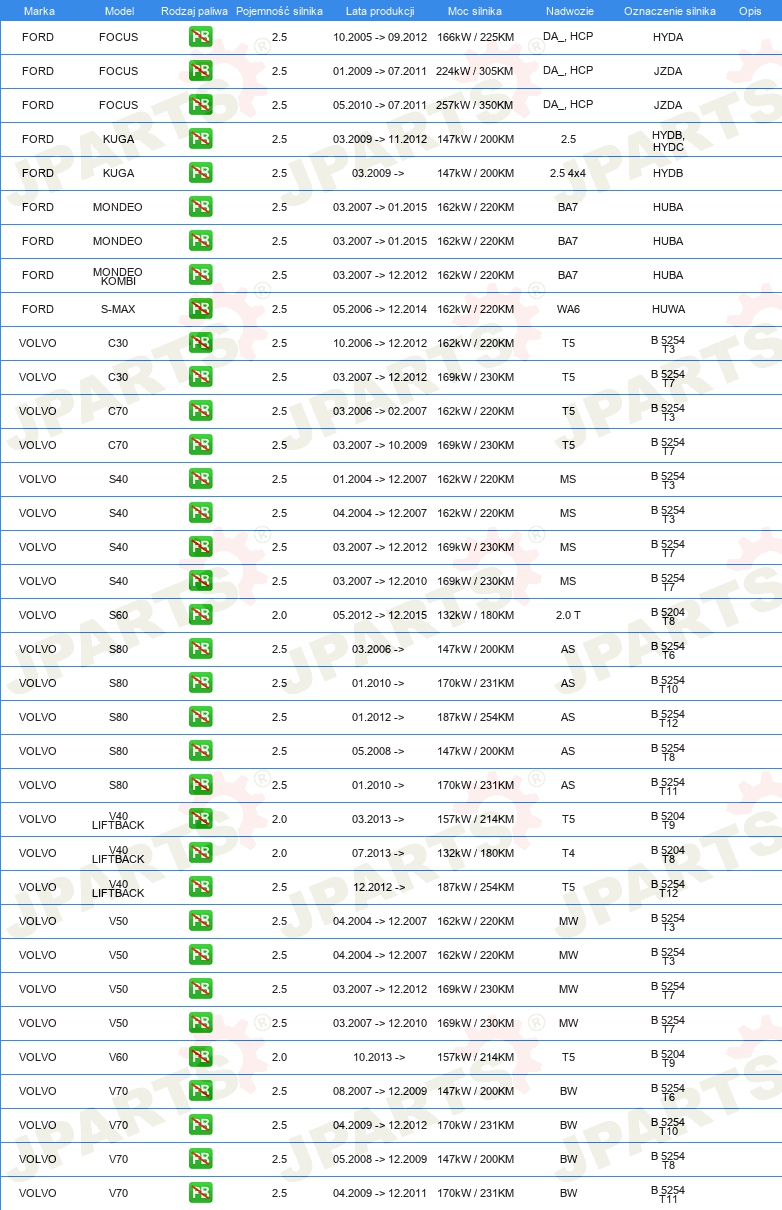This screenshot has height=1210, width=782.
Task: Select the fuel icon in S80 05.2008 row
Action: coord(201,751)
